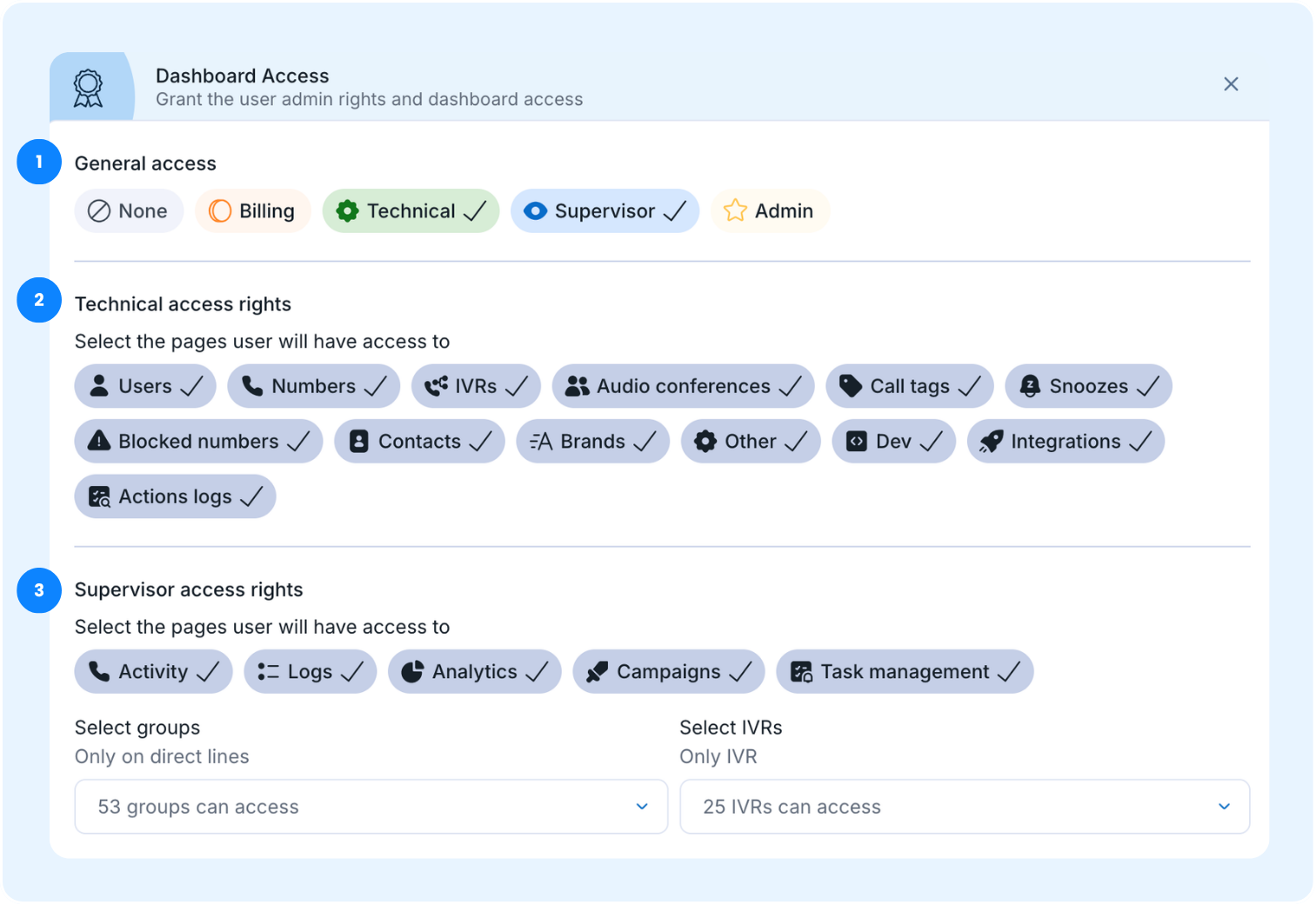Image resolution: width=1316 pixels, height=905 pixels.
Task: Choose the Billing access level
Action: [x=252, y=211]
